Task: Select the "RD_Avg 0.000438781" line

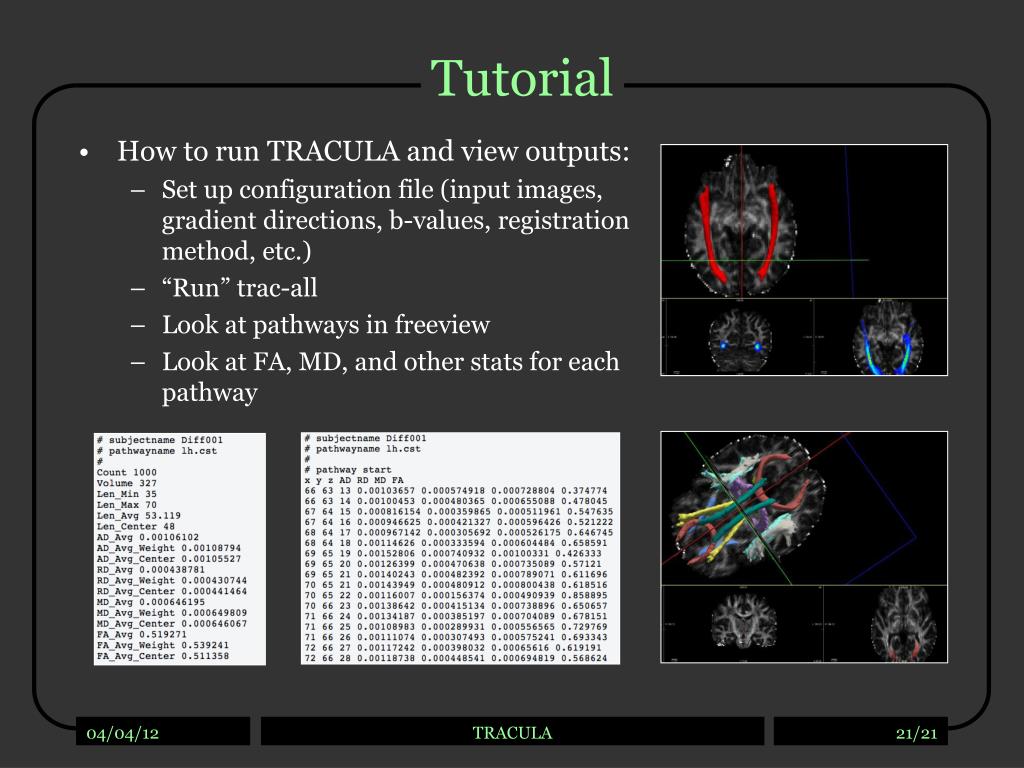Action: [x=151, y=569]
